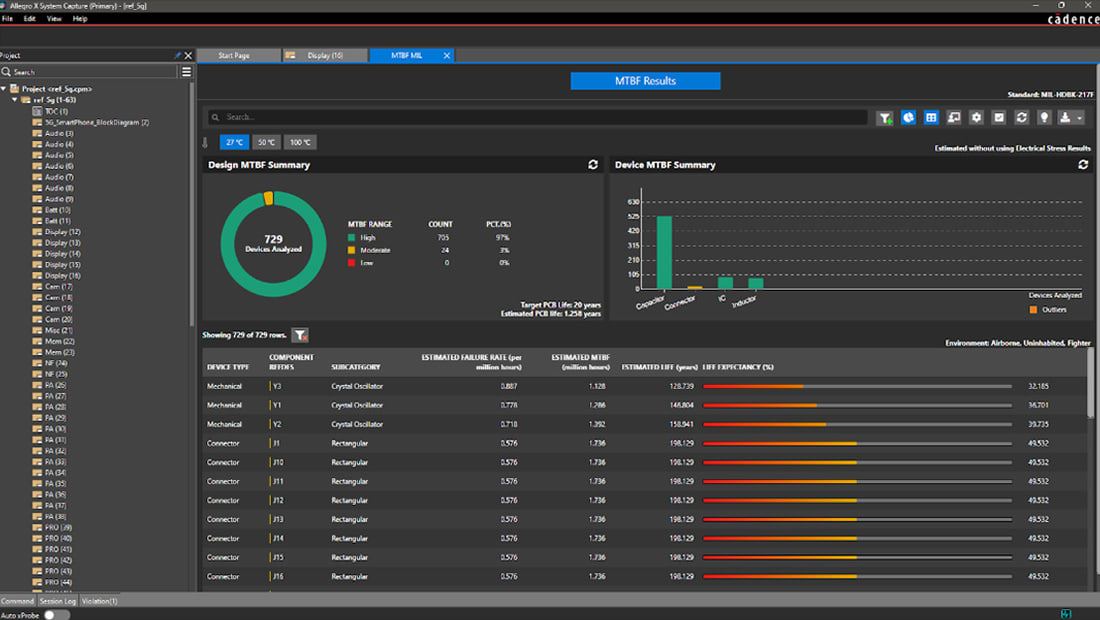1100x620 pixels.
Task: Click the thermometer temperature icon
Action: pyautogui.click(x=206, y=142)
